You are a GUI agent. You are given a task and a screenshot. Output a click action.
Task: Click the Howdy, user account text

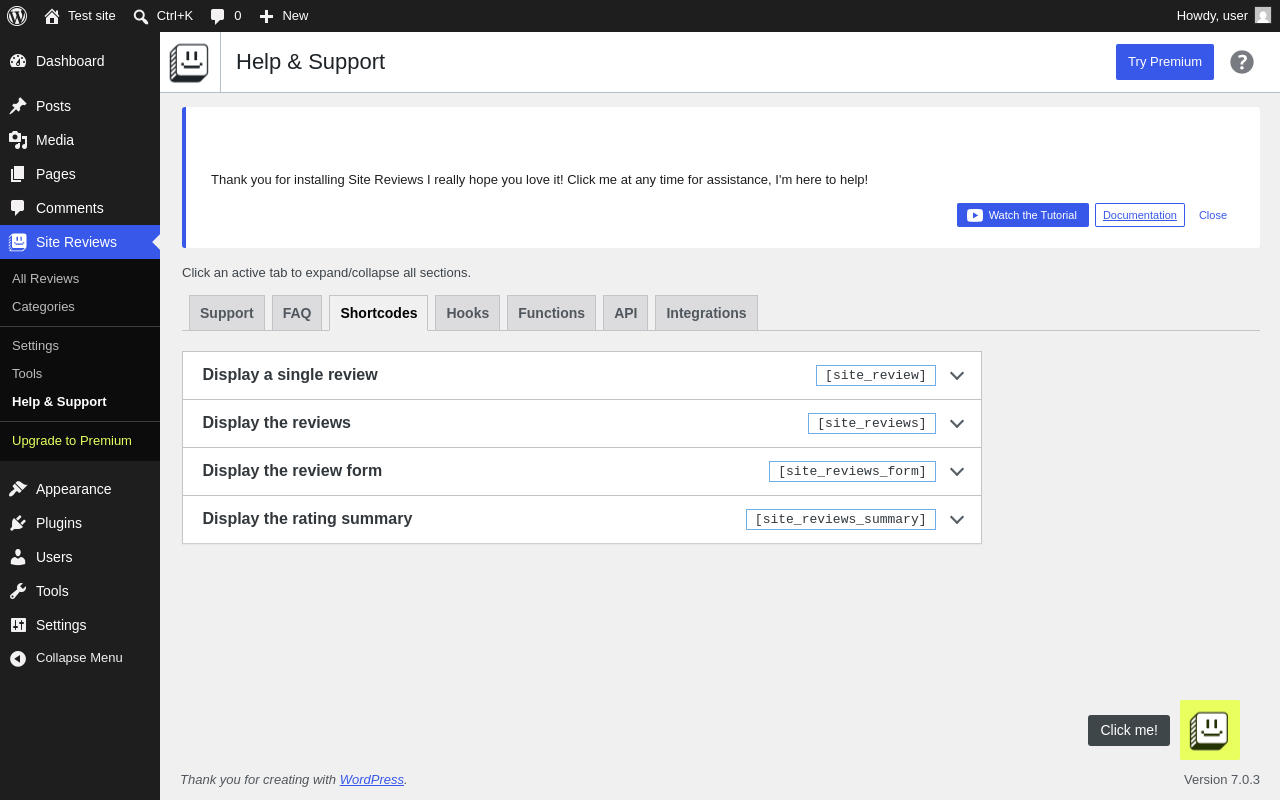[1212, 16]
